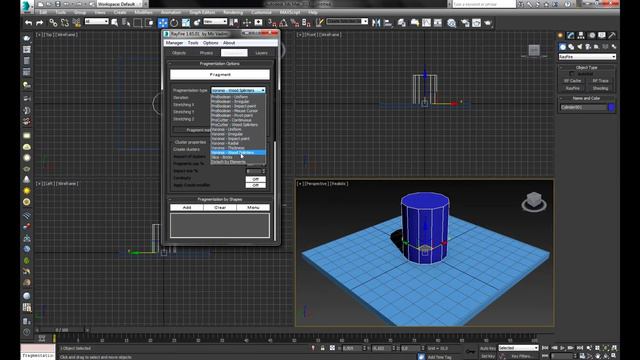
Task: Activate Bind to Space Warp tool
Action: pos(76,23)
